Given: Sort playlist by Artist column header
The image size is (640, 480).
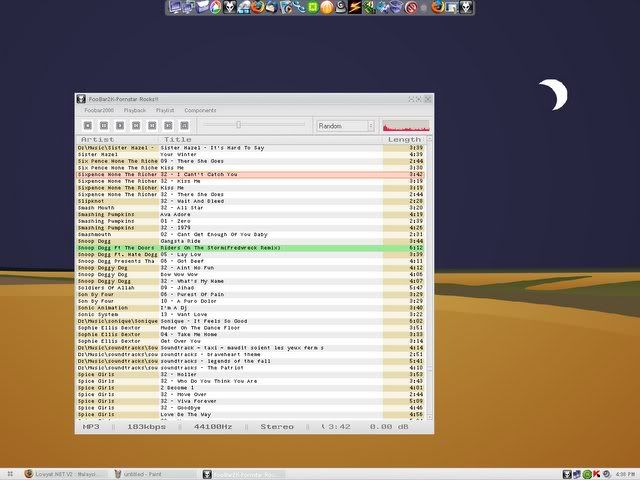Looking at the screenshot, I should click(97, 139).
